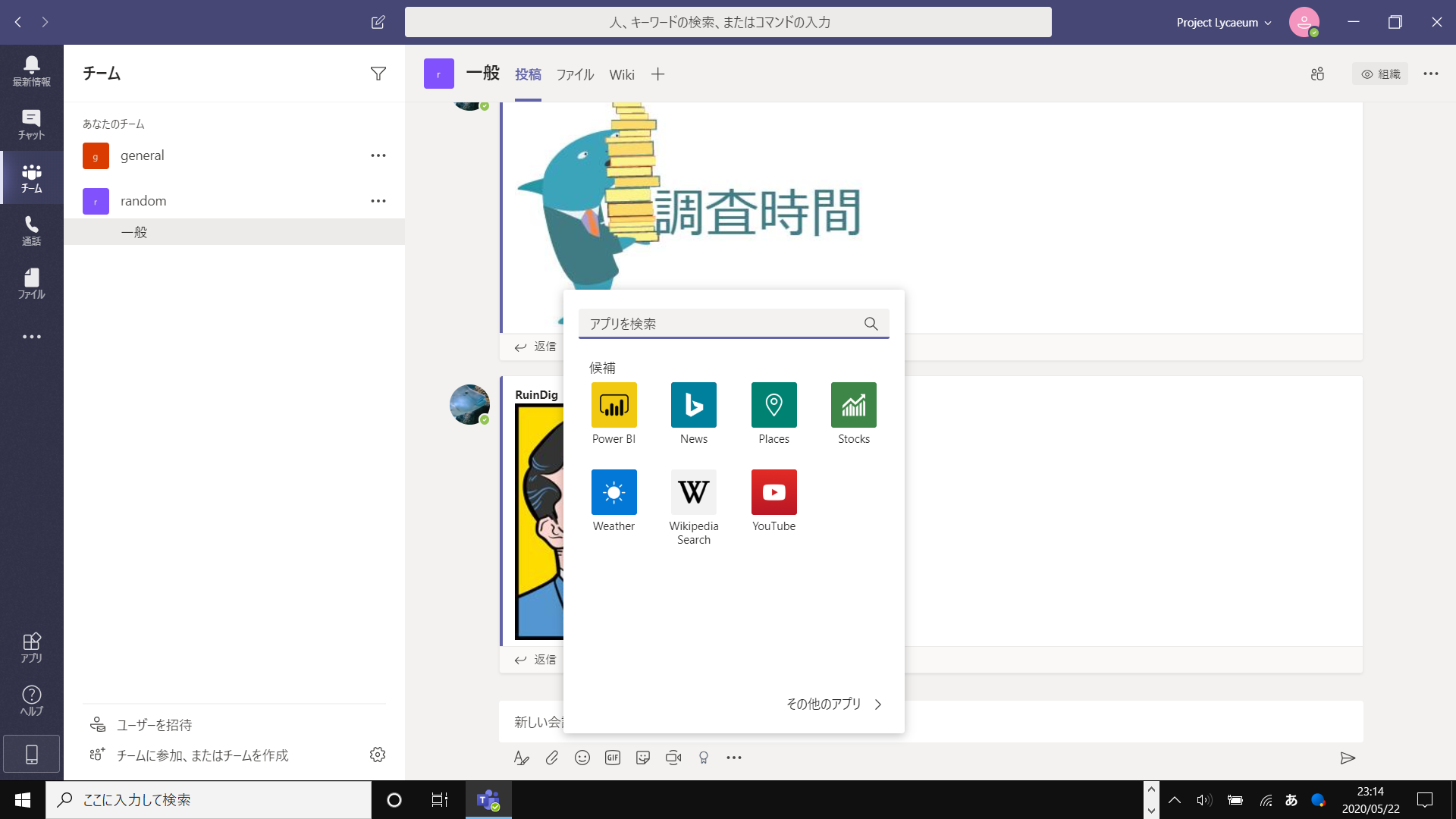The height and width of the screenshot is (819, 1456).
Task: Toggle the 組織 visibility button
Action: tap(1380, 74)
